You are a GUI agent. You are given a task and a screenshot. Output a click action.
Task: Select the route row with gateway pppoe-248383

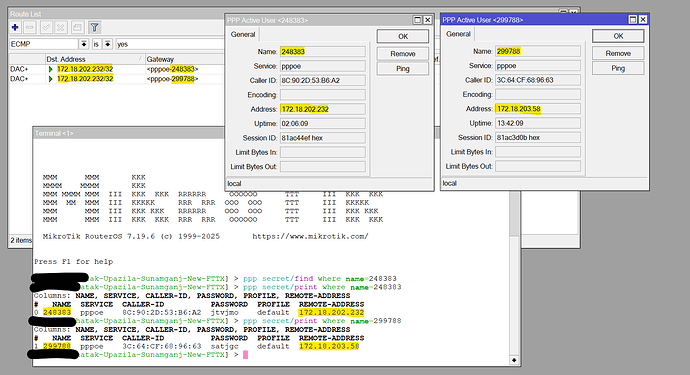pyautogui.click(x=117, y=69)
